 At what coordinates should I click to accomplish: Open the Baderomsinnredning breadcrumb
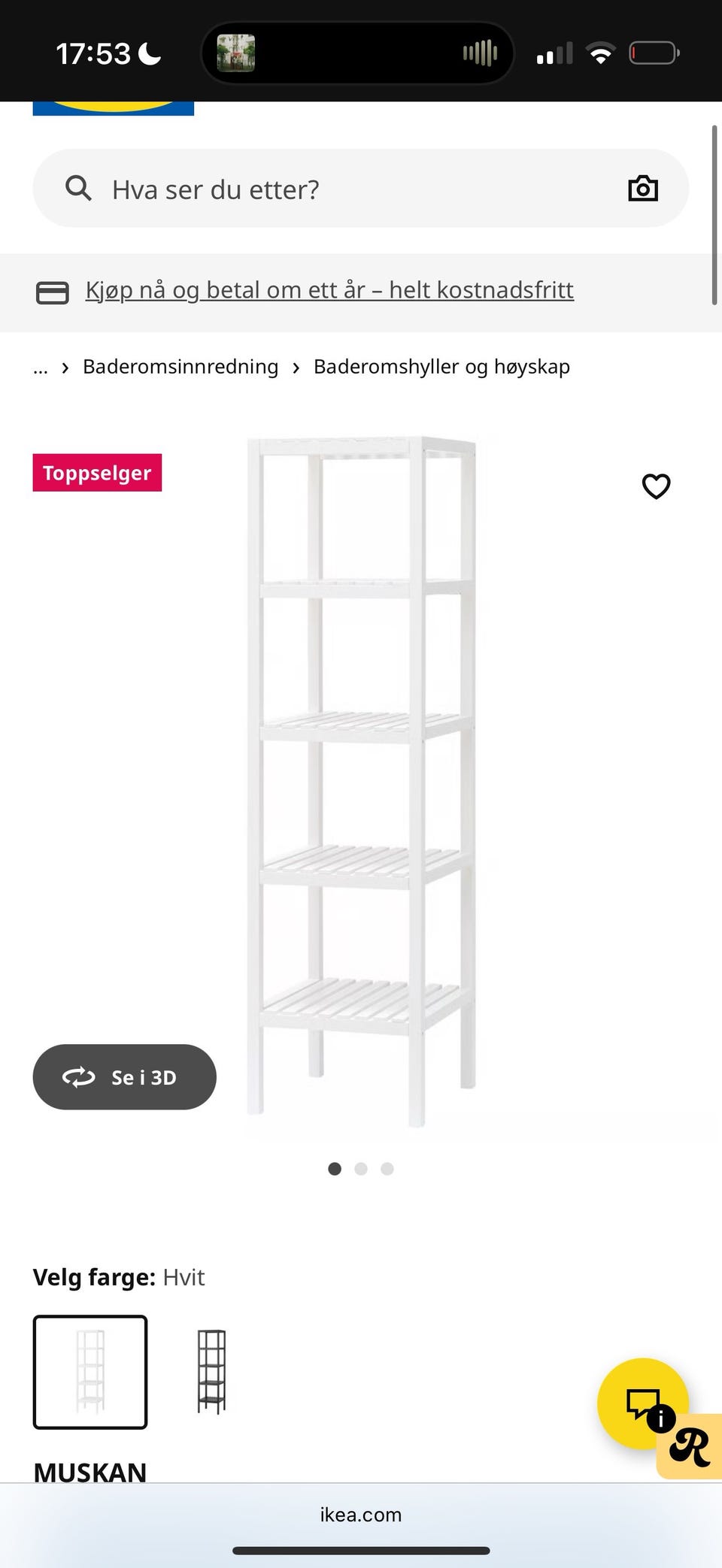click(180, 367)
